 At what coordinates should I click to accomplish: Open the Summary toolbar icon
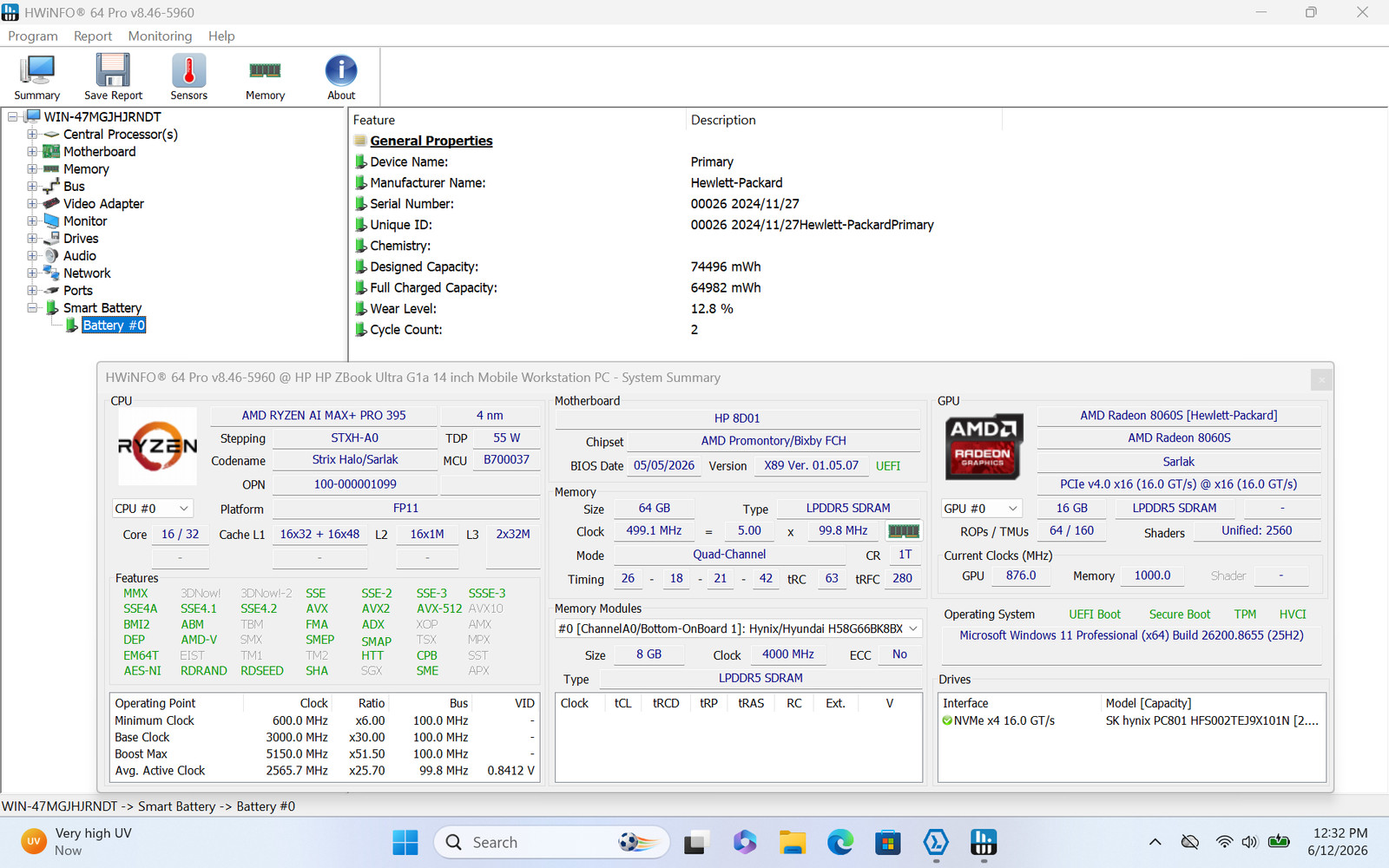(36, 77)
